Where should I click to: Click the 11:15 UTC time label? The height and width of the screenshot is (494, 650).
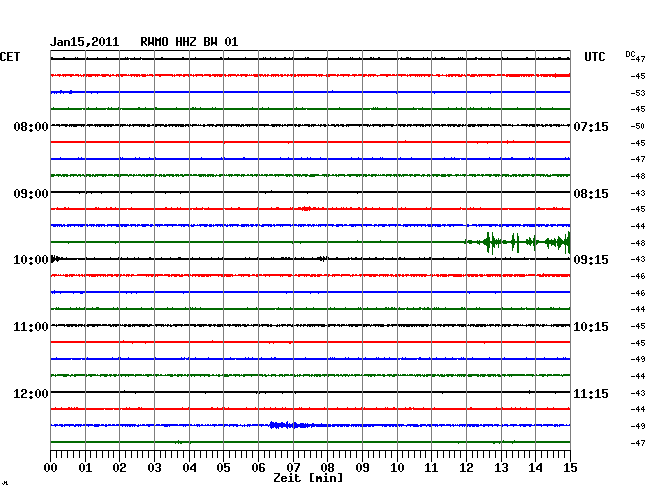pyautogui.click(x=591, y=393)
